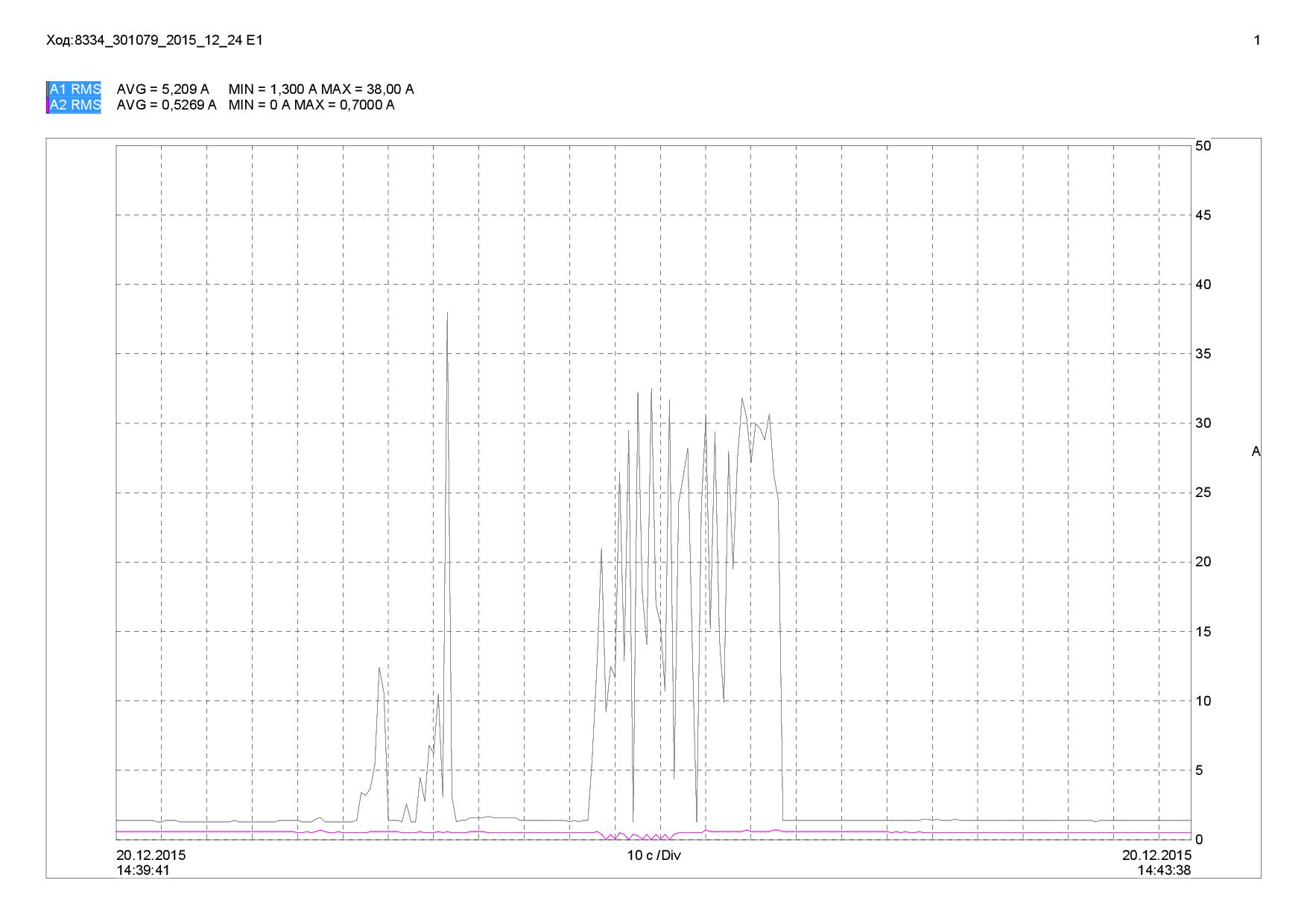Screen dimensions: 1307x924
Task: Select the A2 RMS legend label
Action: 75,105
